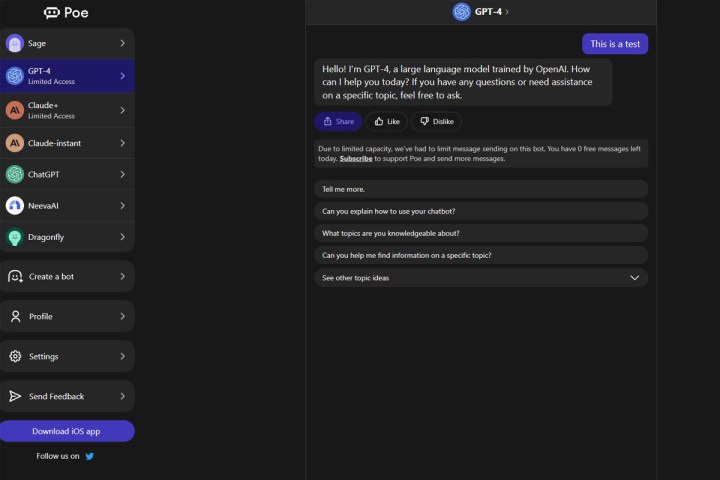720x480 pixels.
Task: Click the chevron on Profile row
Action: [x=123, y=316]
